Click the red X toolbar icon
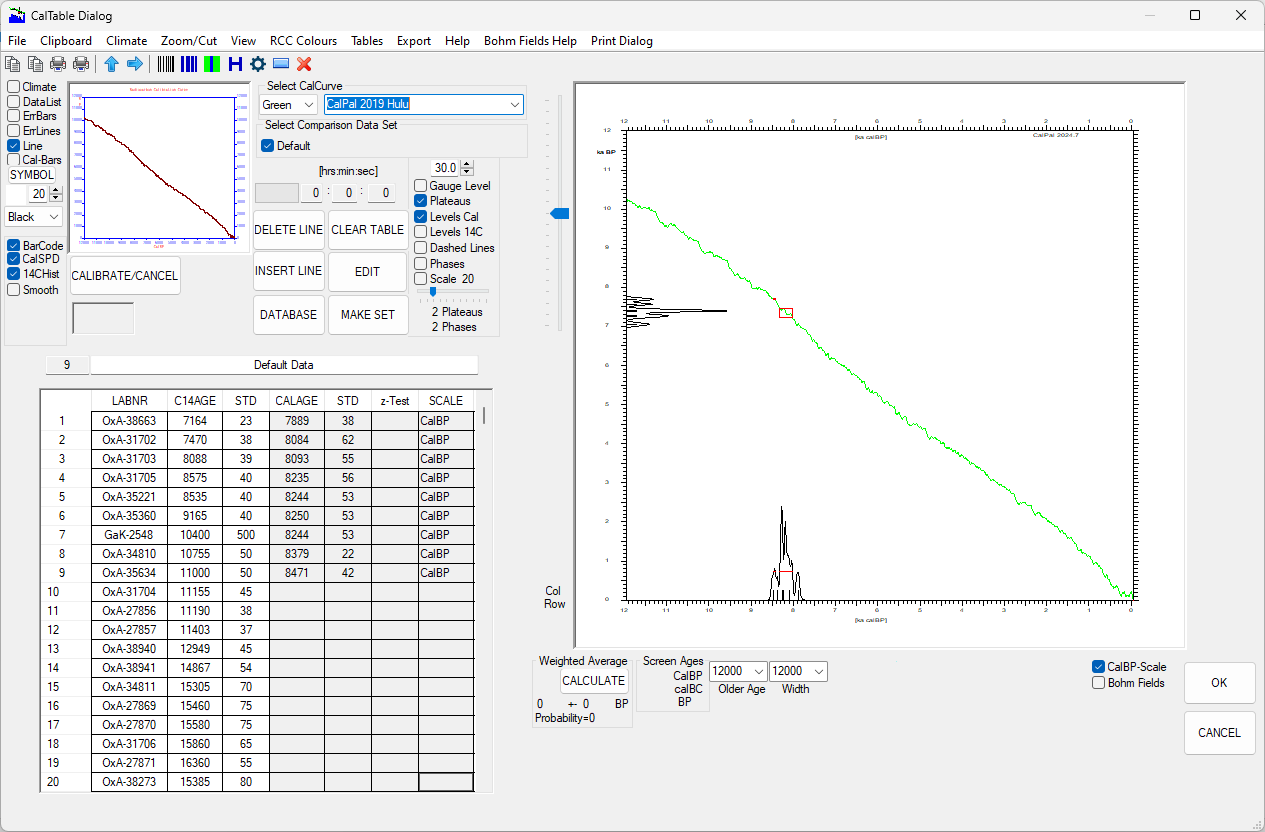 (x=305, y=64)
